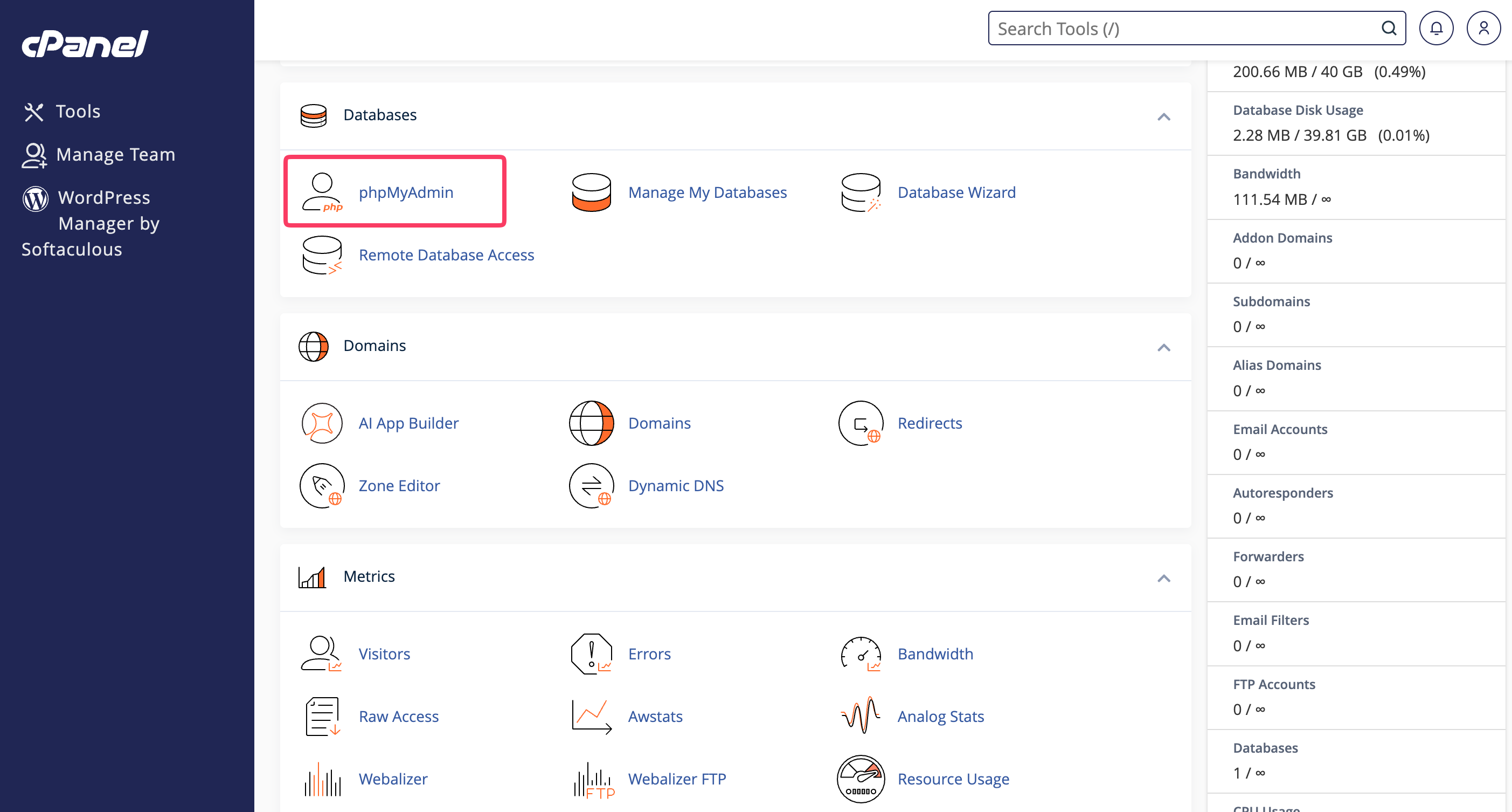Click the Awstats chart icon
The height and width of the screenshot is (812, 1512).
tap(591, 717)
